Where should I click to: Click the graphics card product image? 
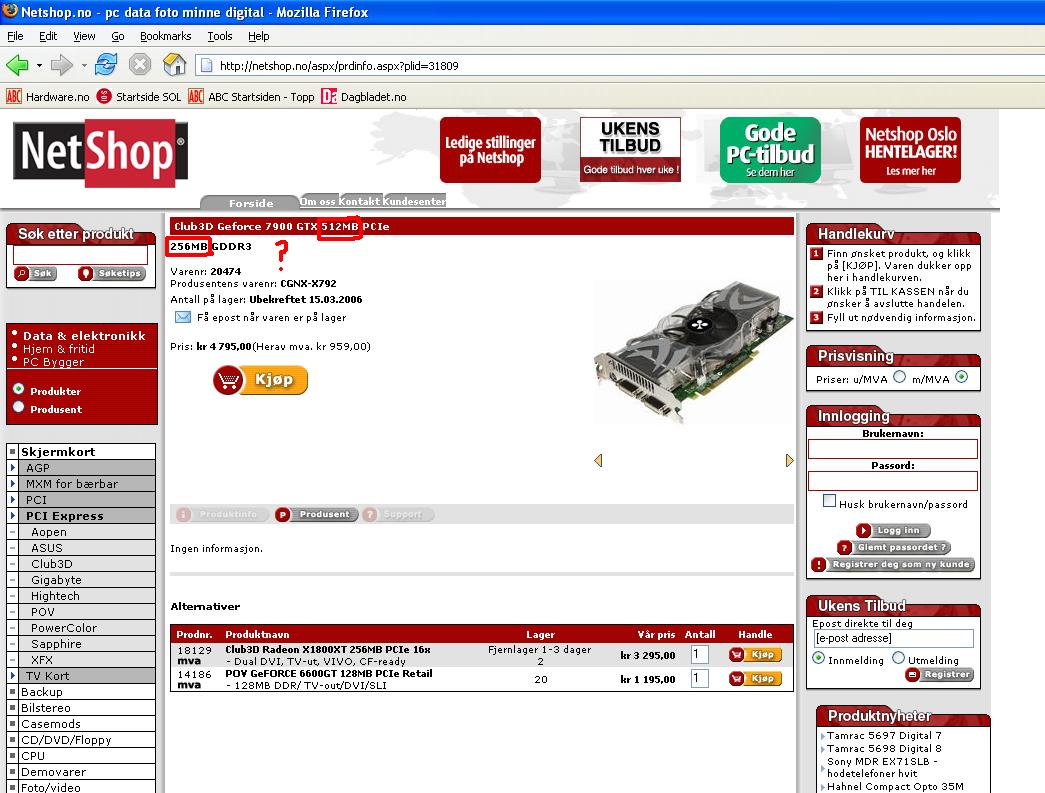point(693,351)
